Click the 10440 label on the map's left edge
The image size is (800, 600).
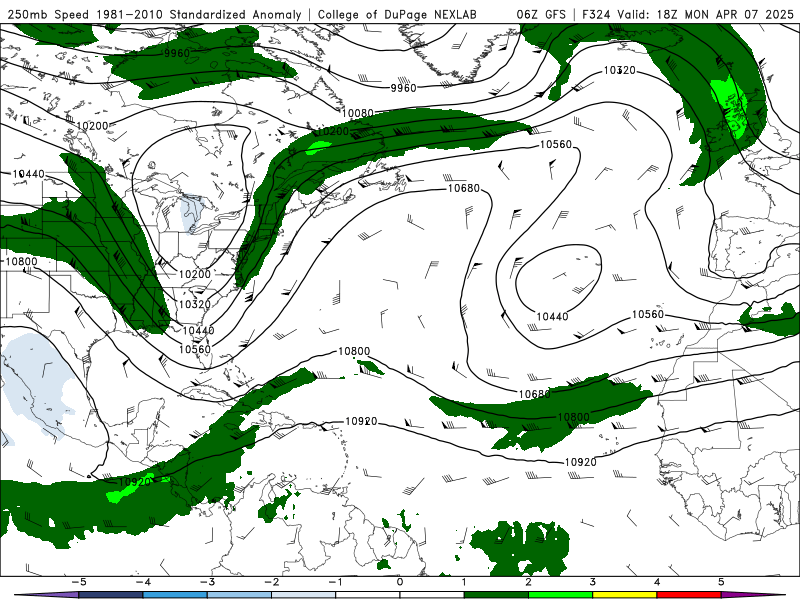click(x=29, y=174)
